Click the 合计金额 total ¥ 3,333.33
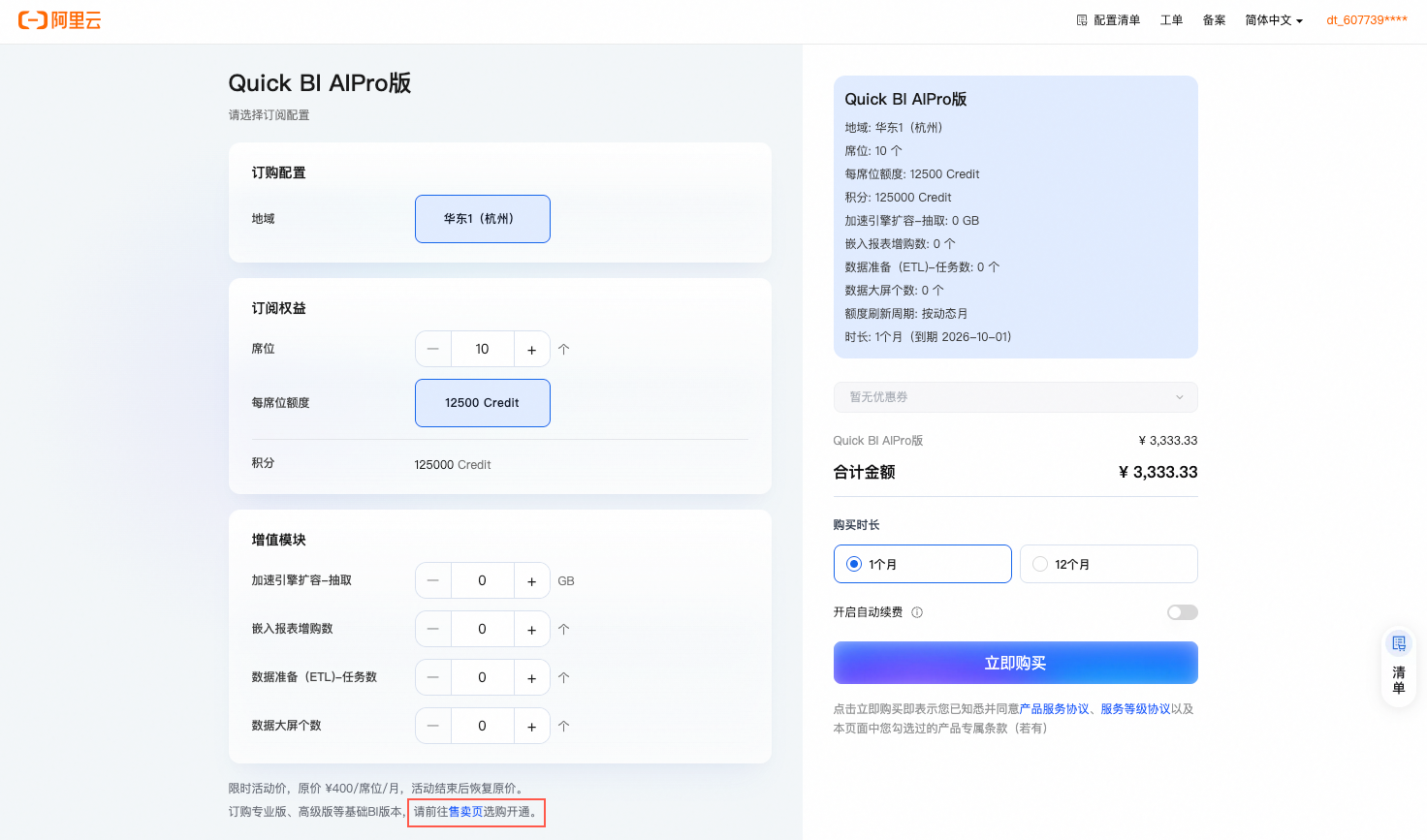Viewport: 1427px width, 840px height. click(x=1157, y=473)
